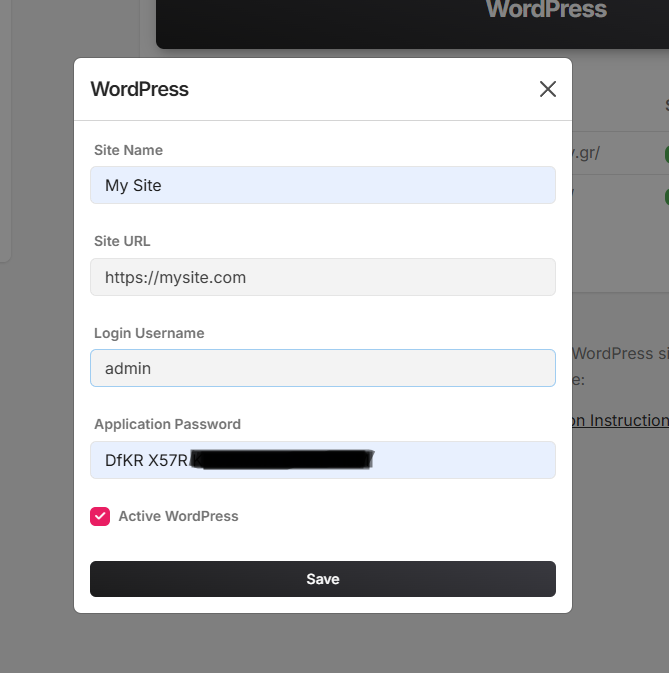The height and width of the screenshot is (673, 669).
Task: Click the Site Name field containing My Site
Action: tap(323, 185)
